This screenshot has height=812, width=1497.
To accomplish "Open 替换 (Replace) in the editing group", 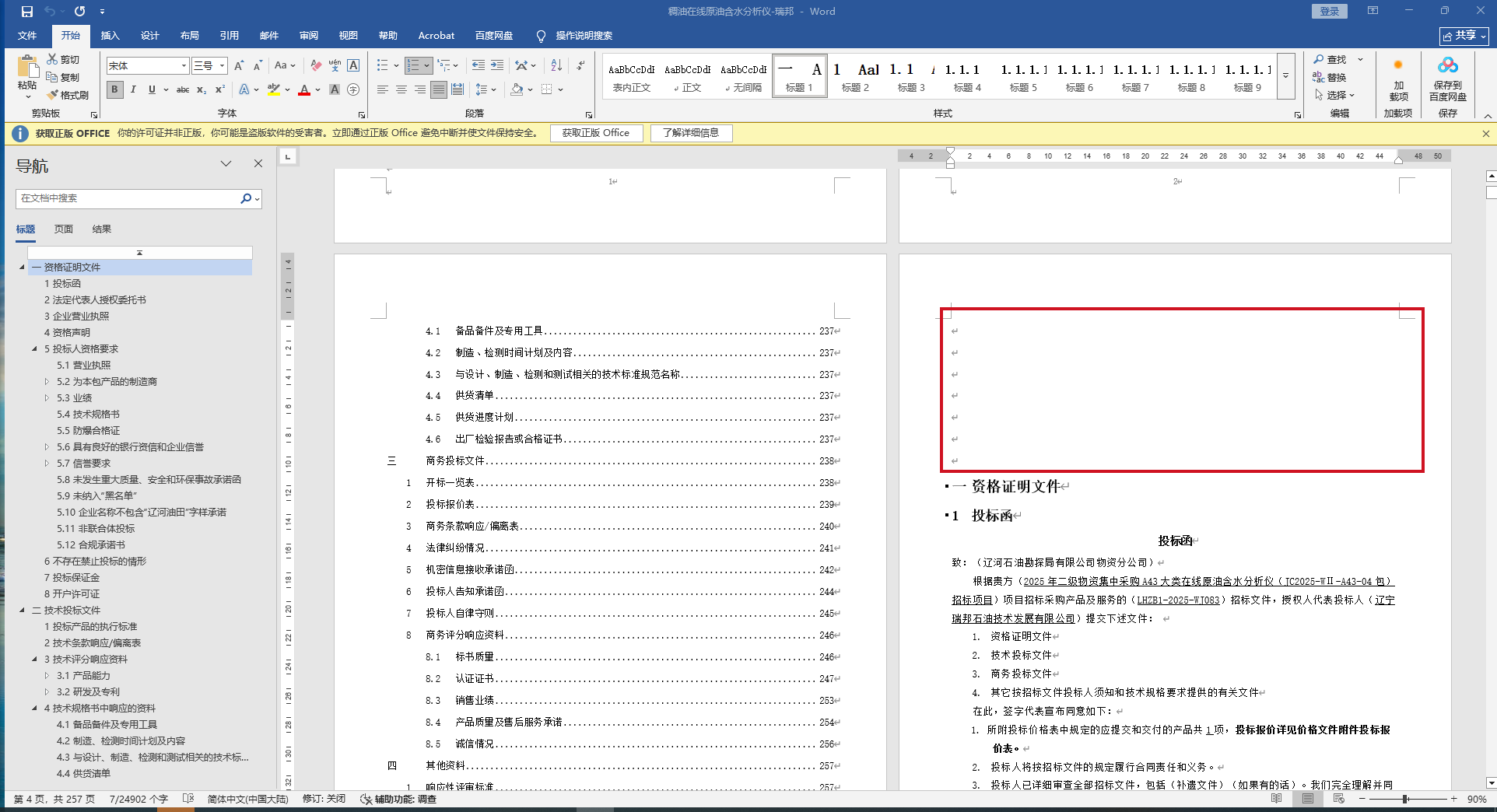I will pyautogui.click(x=1330, y=77).
